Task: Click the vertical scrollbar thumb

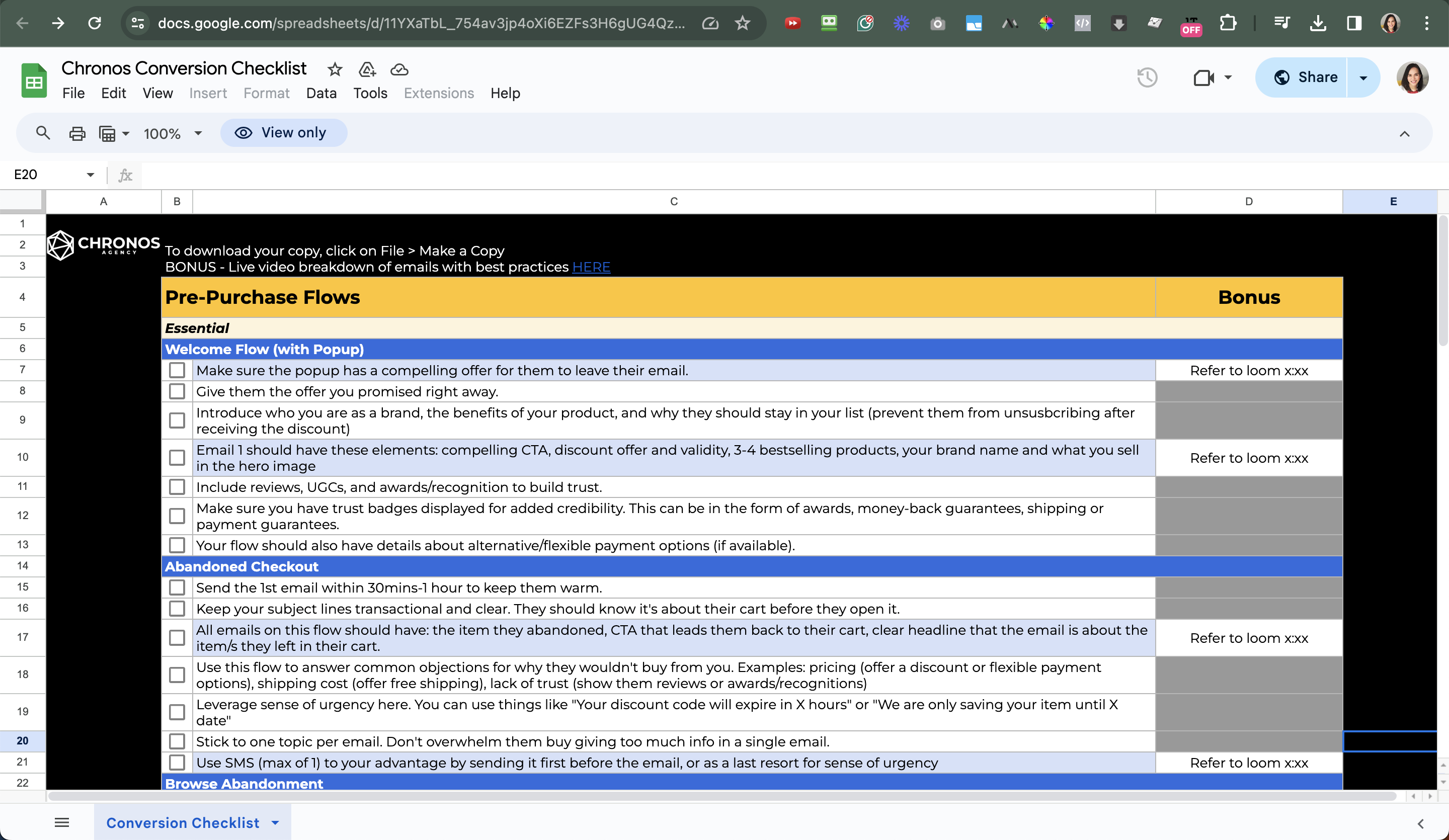Action: pyautogui.click(x=1442, y=281)
